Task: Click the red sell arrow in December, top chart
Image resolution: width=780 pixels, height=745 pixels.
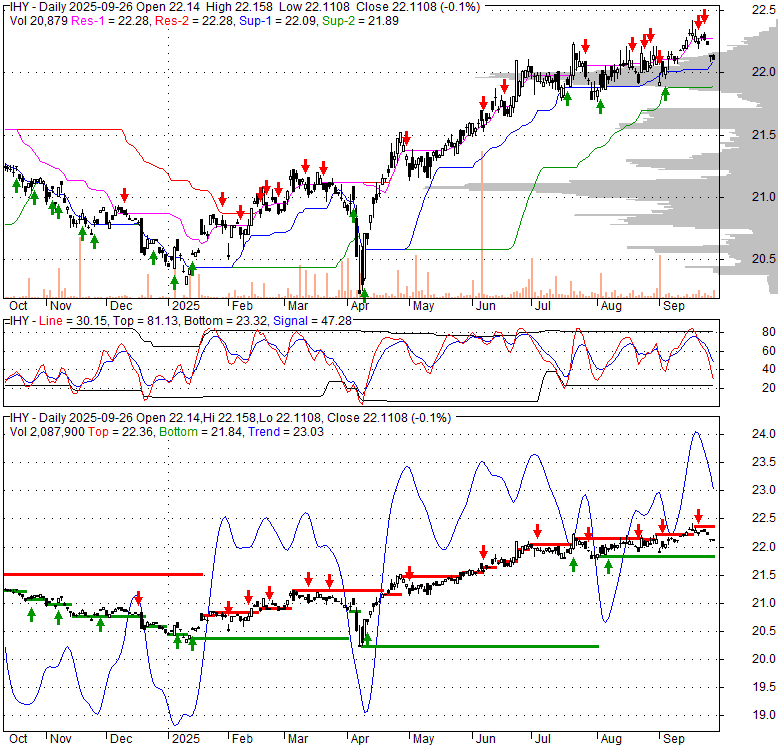Action: pyautogui.click(x=124, y=195)
